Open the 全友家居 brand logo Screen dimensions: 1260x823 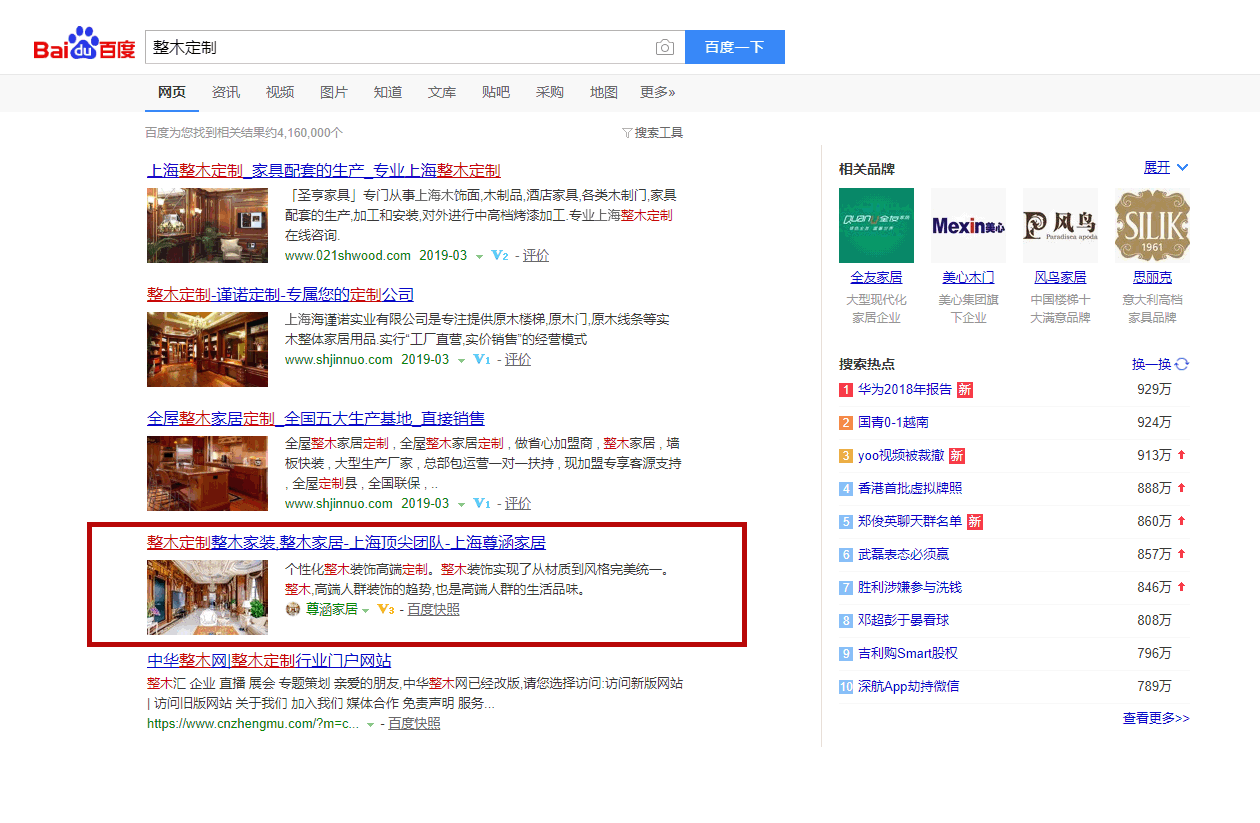click(876, 225)
